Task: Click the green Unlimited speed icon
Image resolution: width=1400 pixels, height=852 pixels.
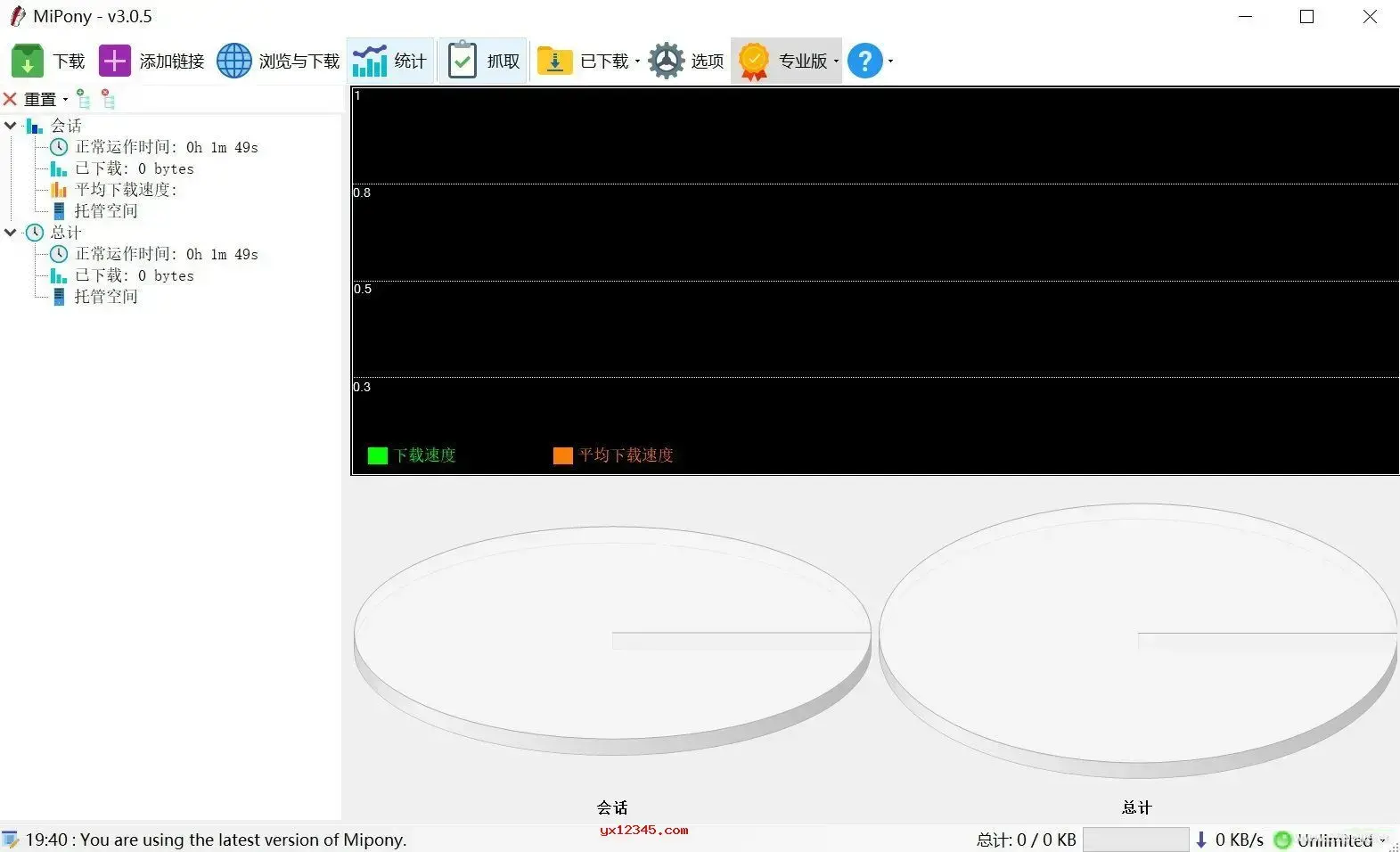Action: coord(1282,840)
